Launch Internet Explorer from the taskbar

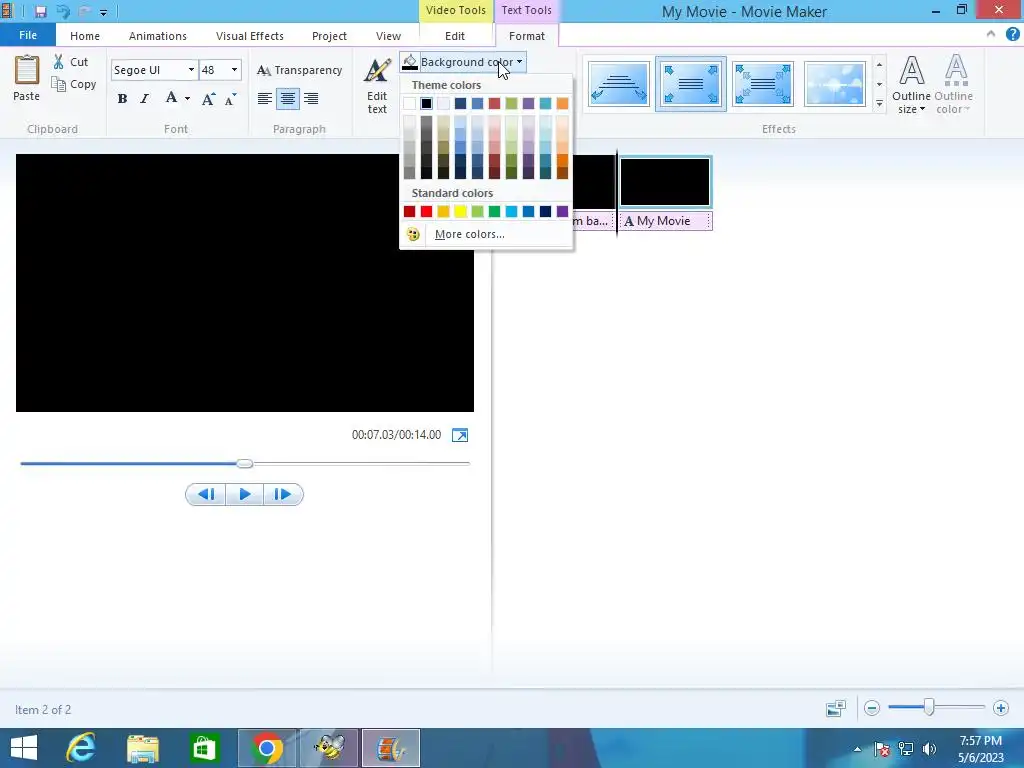pos(81,748)
